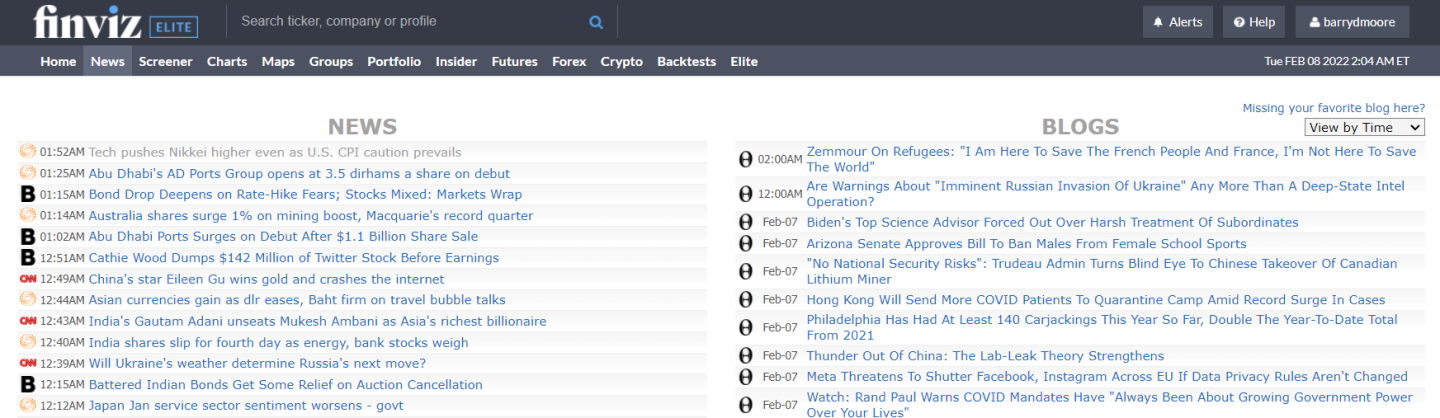Viewport: 1440px width, 418px height.
Task: Select Futures in the navigation bar
Action: pos(514,61)
